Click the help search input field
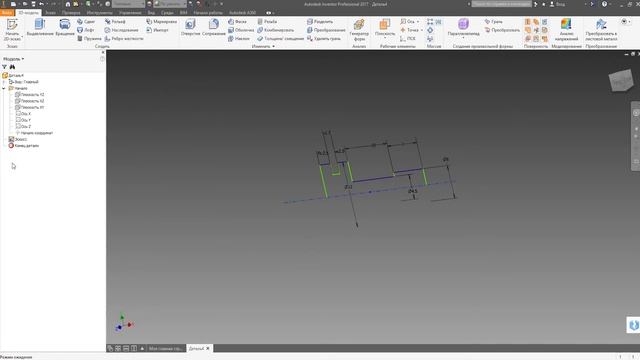Image resolution: width=640 pixels, height=360 pixels. [502, 4]
